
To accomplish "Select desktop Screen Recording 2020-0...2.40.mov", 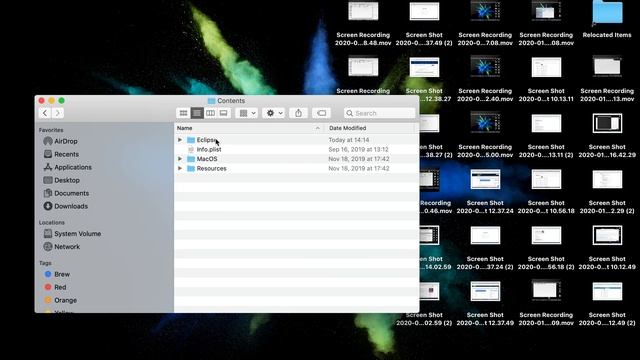I will coord(485,79).
